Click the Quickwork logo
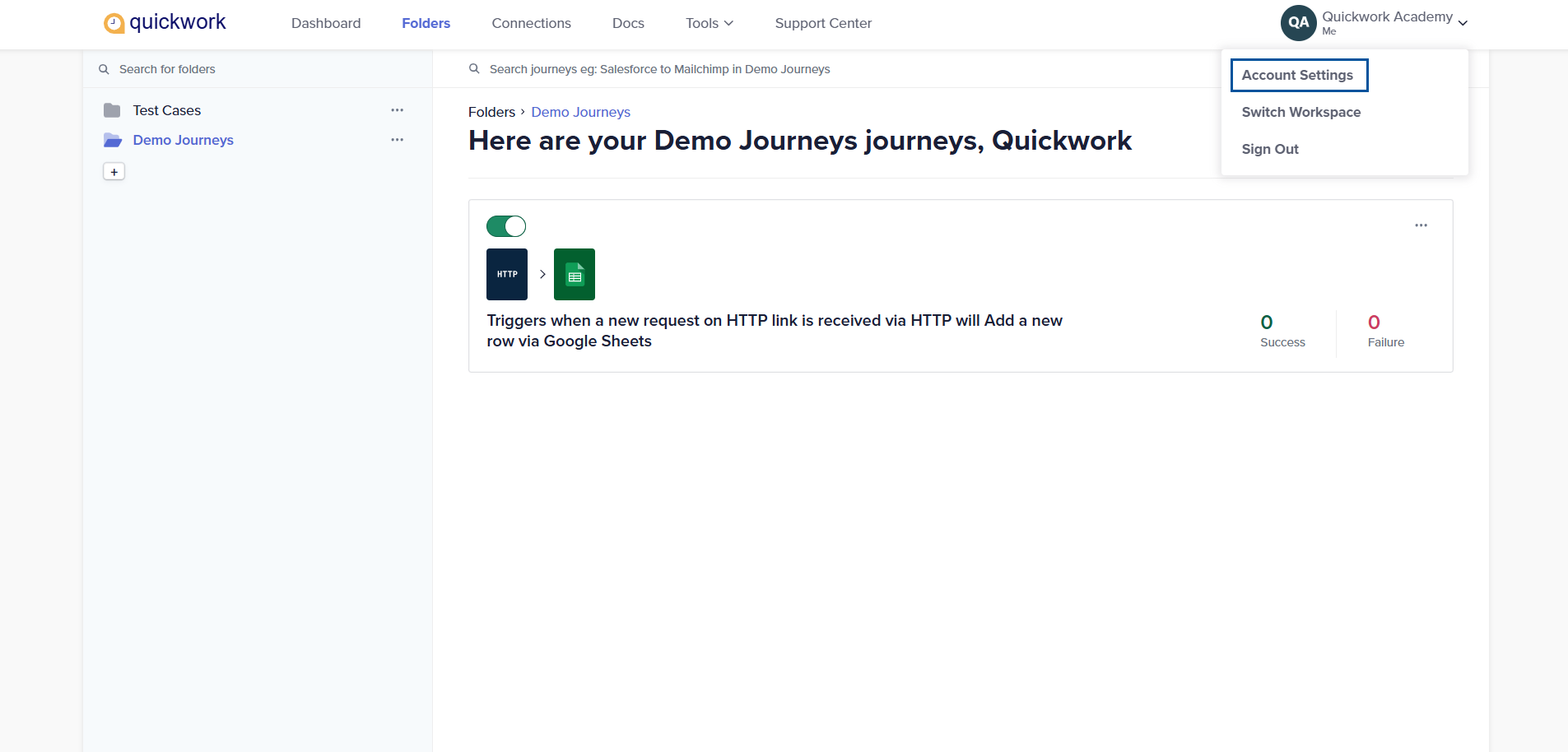Viewport: 1568px width, 752px height. point(165,23)
